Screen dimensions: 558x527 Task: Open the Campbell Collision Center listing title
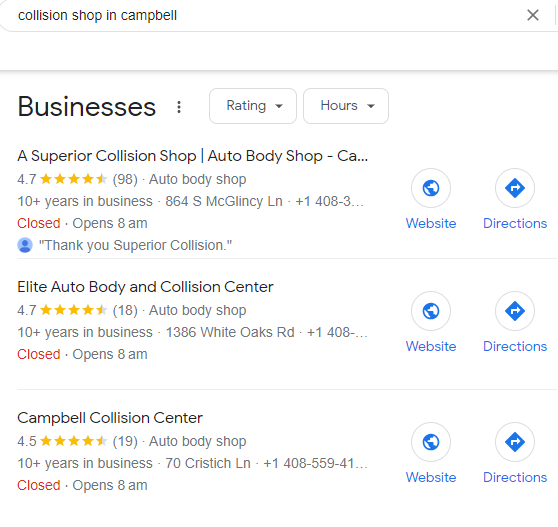(x=110, y=418)
